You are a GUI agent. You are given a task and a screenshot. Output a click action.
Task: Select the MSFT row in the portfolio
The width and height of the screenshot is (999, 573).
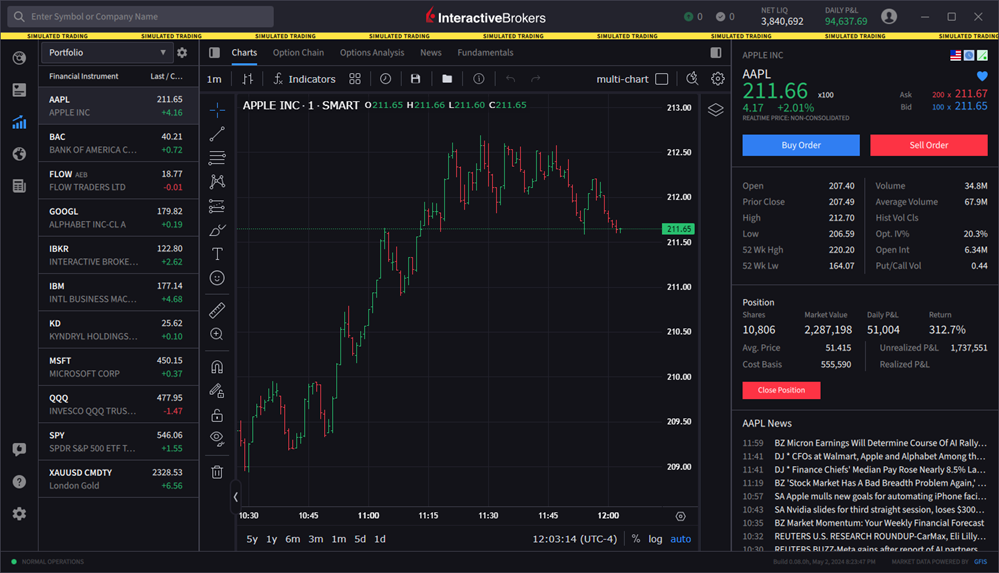(119, 367)
